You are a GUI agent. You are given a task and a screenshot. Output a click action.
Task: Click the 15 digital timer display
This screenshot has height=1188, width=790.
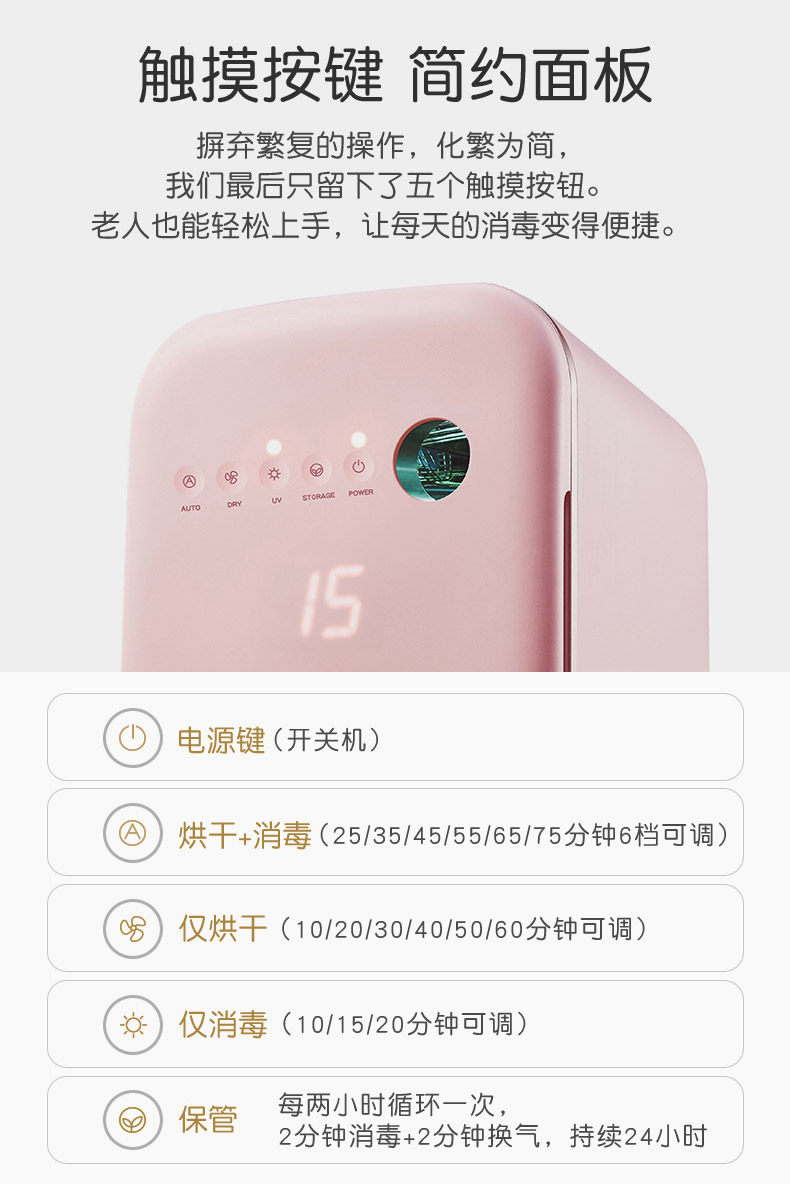333,602
